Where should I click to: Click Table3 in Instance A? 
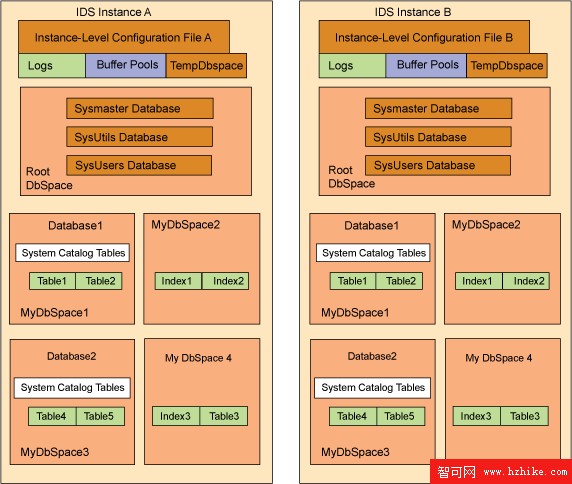[x=224, y=416]
